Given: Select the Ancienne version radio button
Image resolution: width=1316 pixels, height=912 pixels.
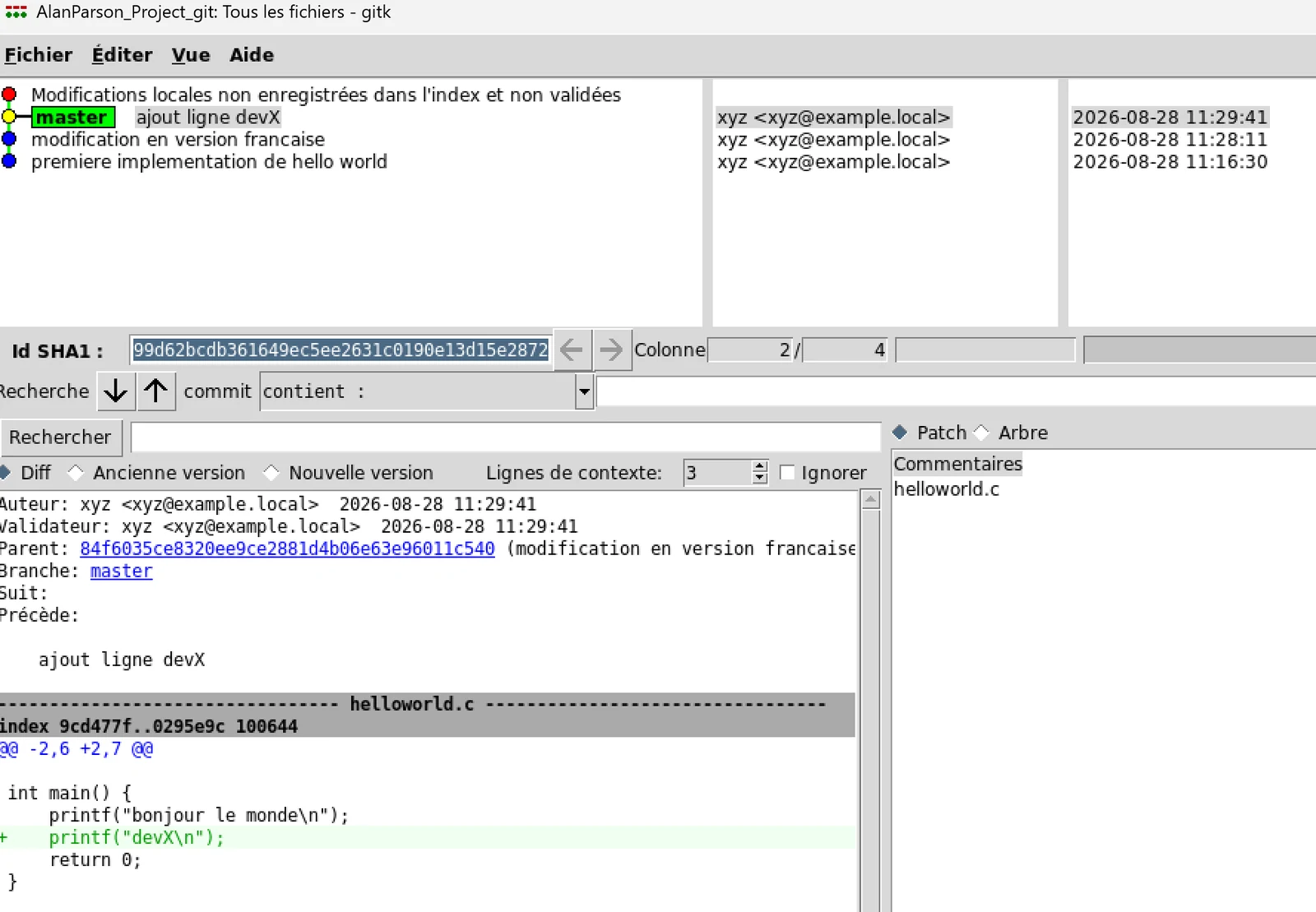Looking at the screenshot, I should pyautogui.click(x=76, y=473).
